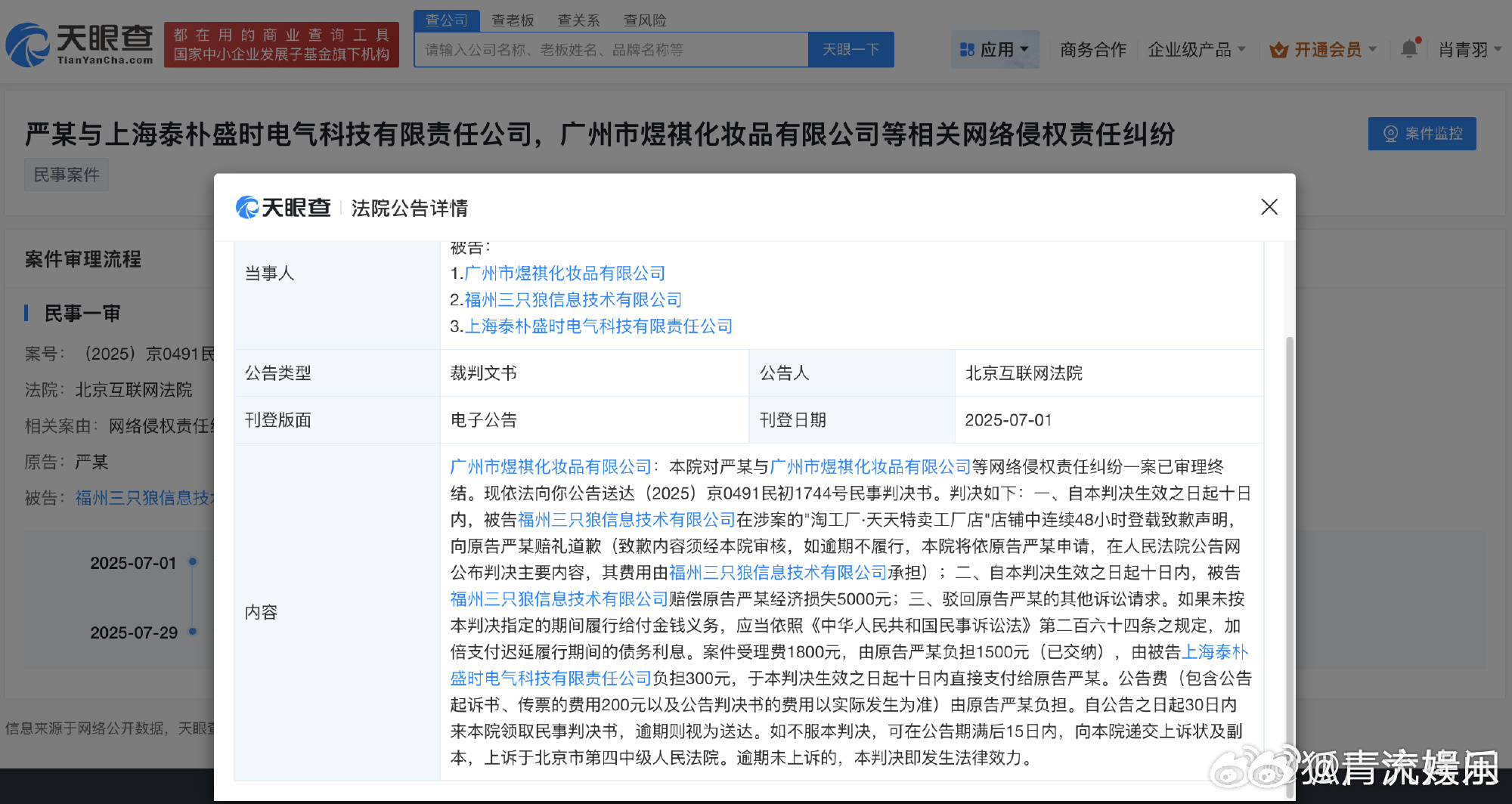Expand the 应用 dropdown
Image resolution: width=1512 pixels, height=804 pixels.
point(995,49)
